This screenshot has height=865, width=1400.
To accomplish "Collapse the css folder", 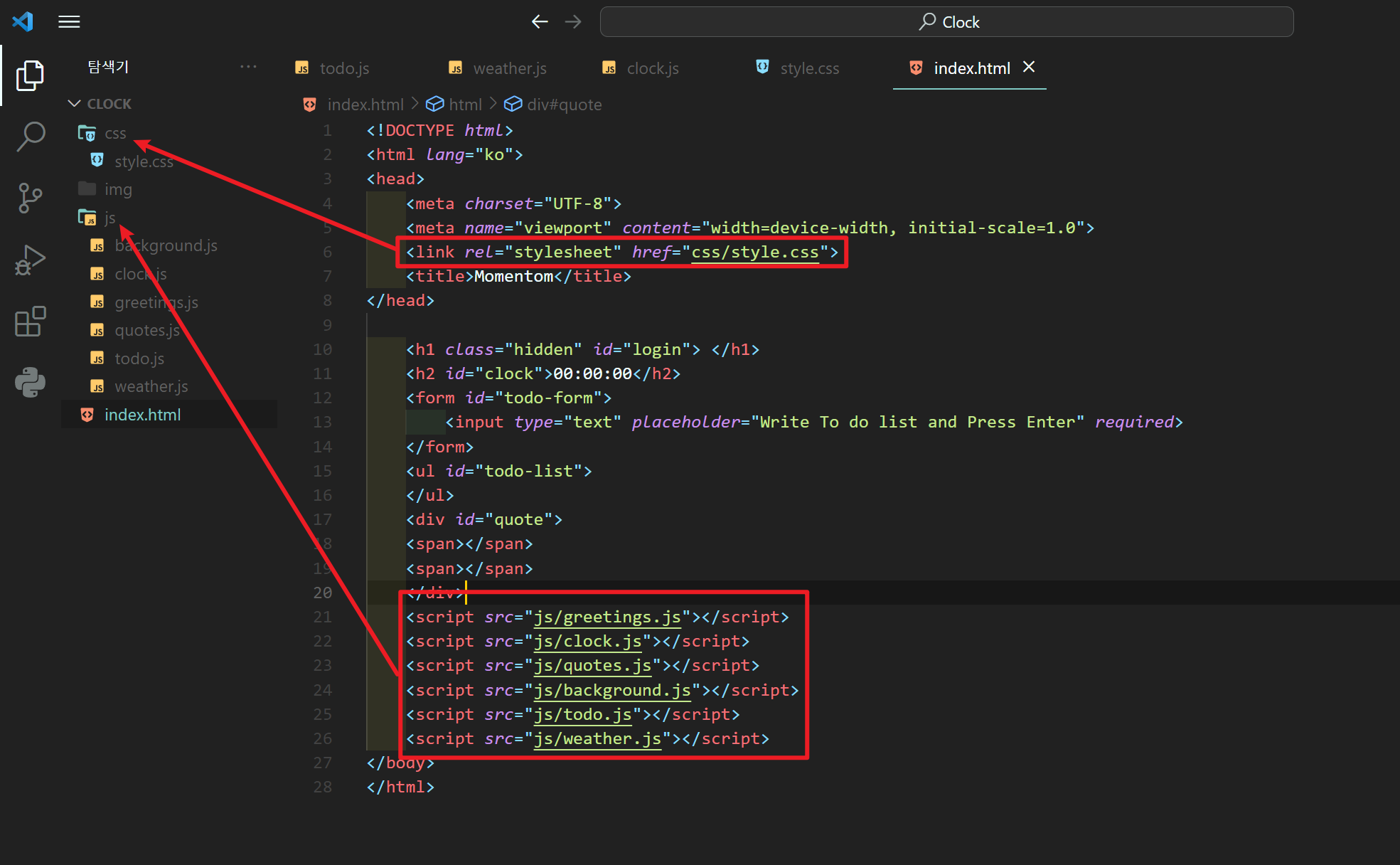I will (114, 134).
